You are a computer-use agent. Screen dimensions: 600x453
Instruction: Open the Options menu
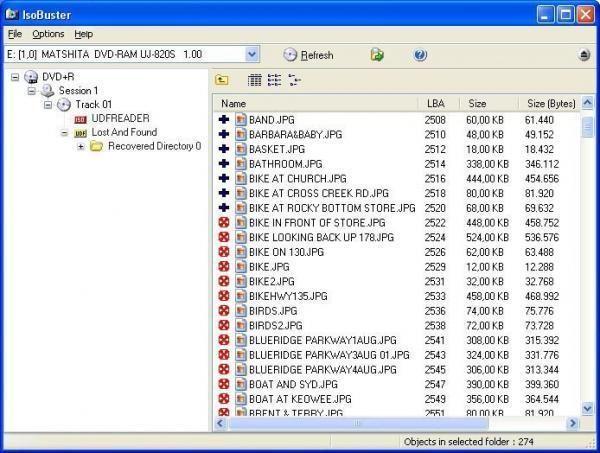point(48,34)
